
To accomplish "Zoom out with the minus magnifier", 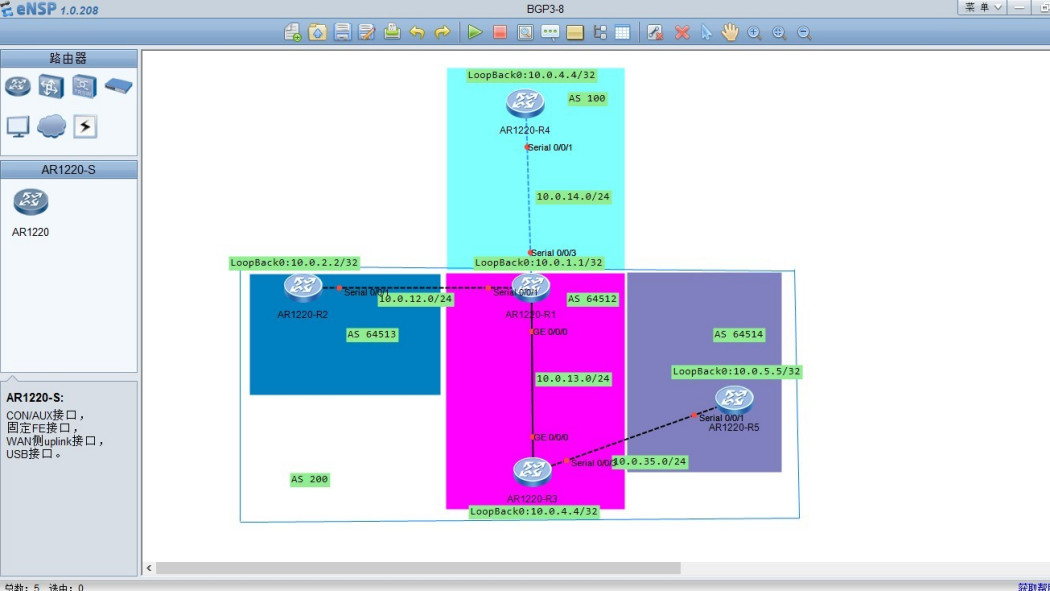I will click(804, 32).
